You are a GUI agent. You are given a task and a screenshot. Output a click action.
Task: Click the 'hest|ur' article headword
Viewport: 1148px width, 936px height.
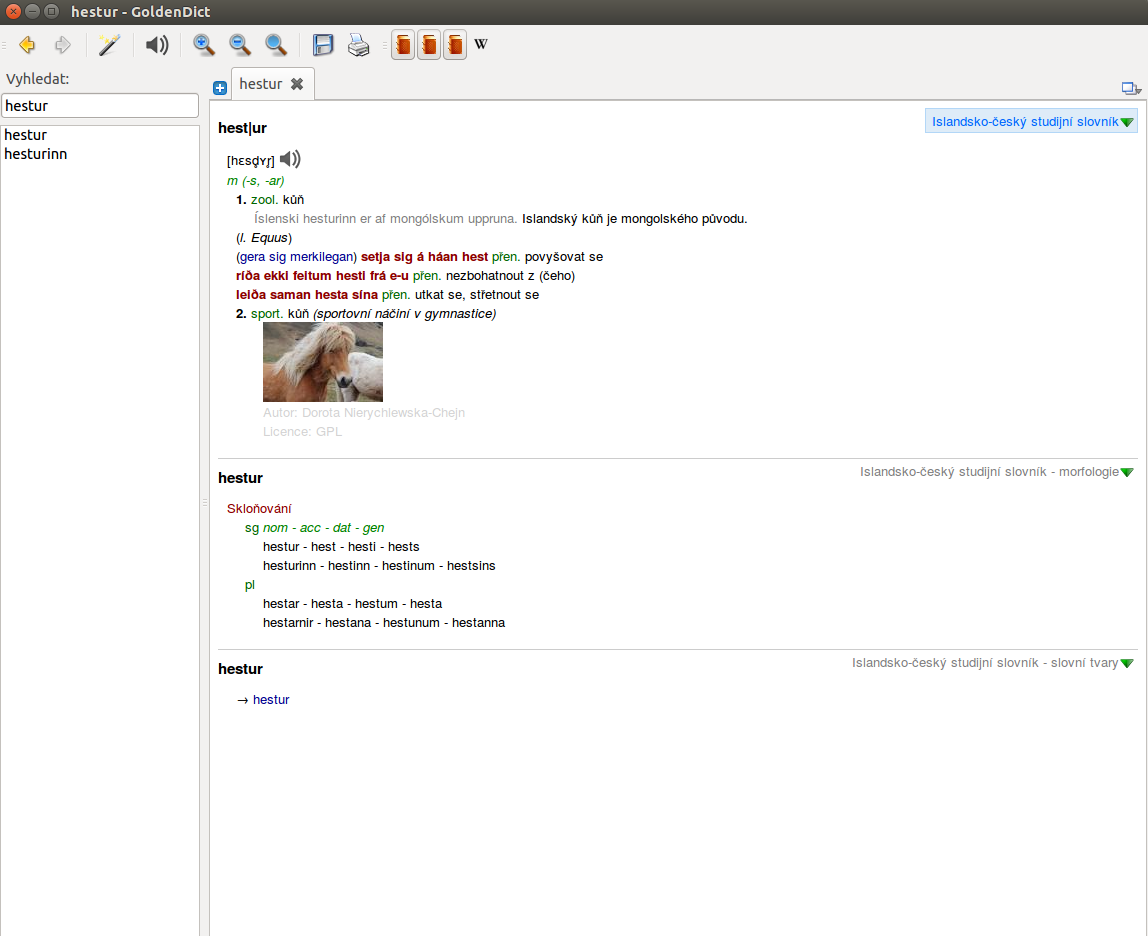pos(242,128)
